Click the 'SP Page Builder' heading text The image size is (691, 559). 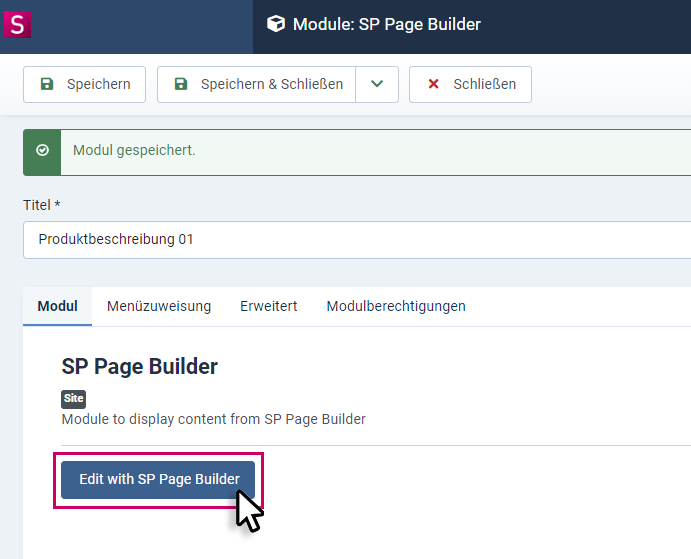click(x=139, y=366)
